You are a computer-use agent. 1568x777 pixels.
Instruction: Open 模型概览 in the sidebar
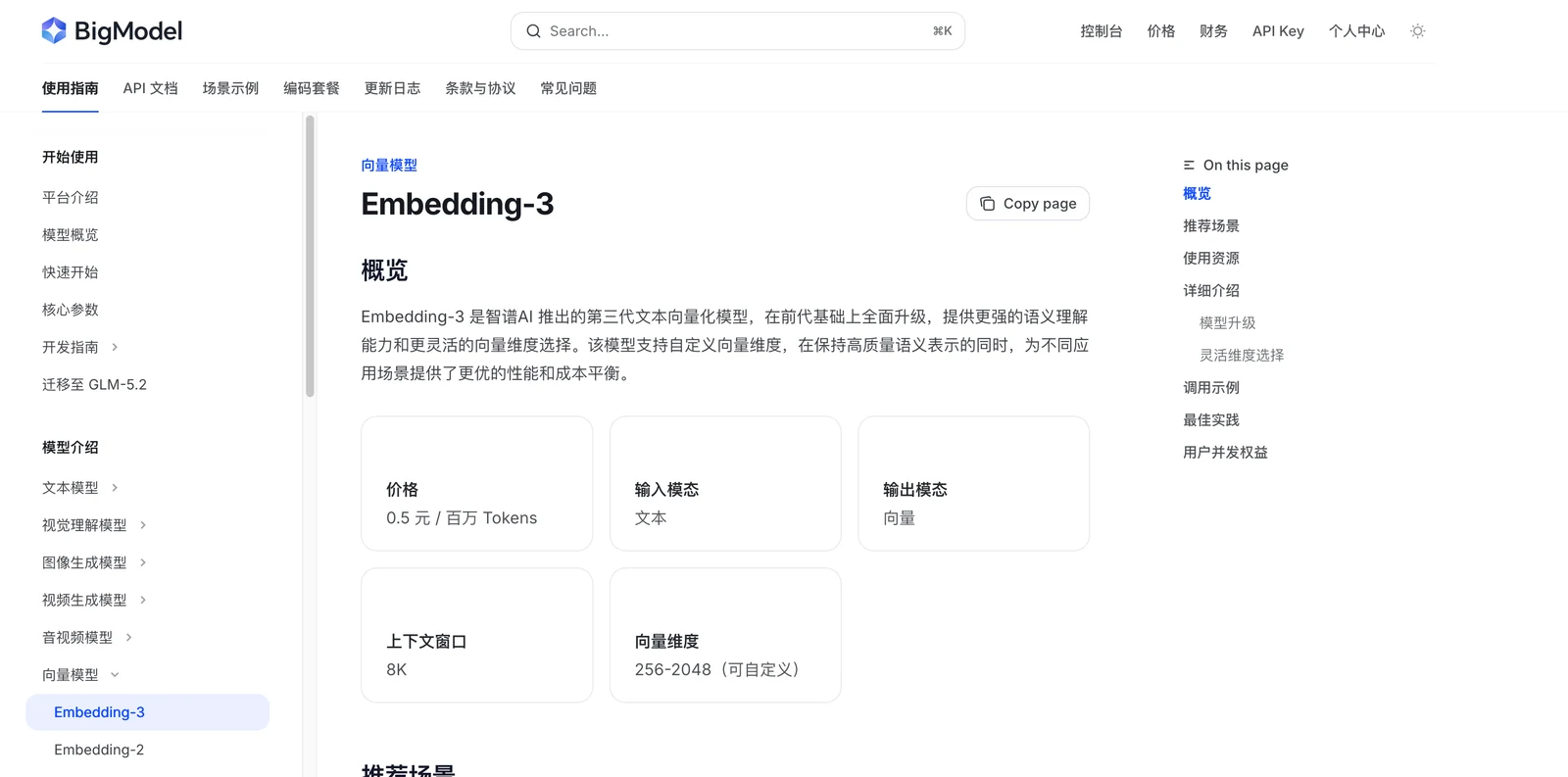click(x=71, y=235)
